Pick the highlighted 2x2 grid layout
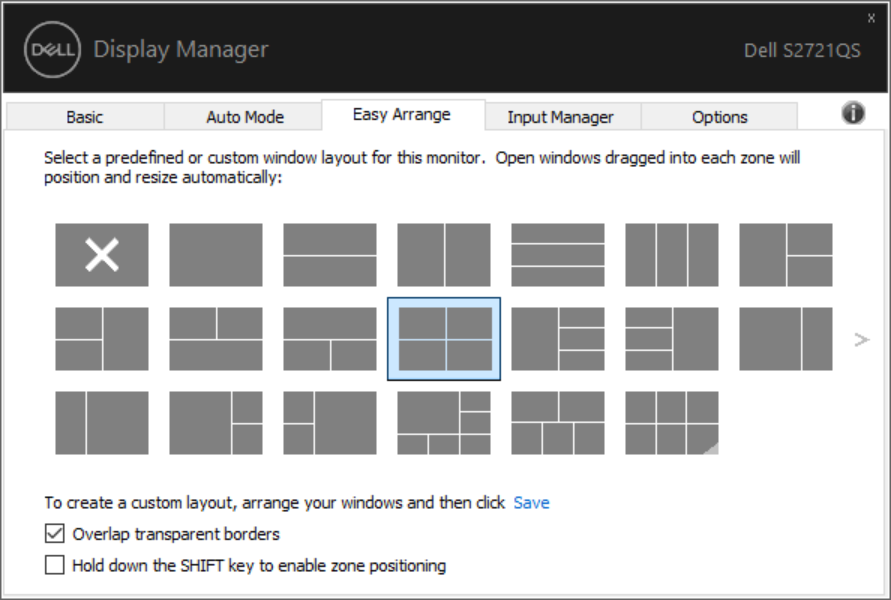The height and width of the screenshot is (600, 891). [x=444, y=339]
